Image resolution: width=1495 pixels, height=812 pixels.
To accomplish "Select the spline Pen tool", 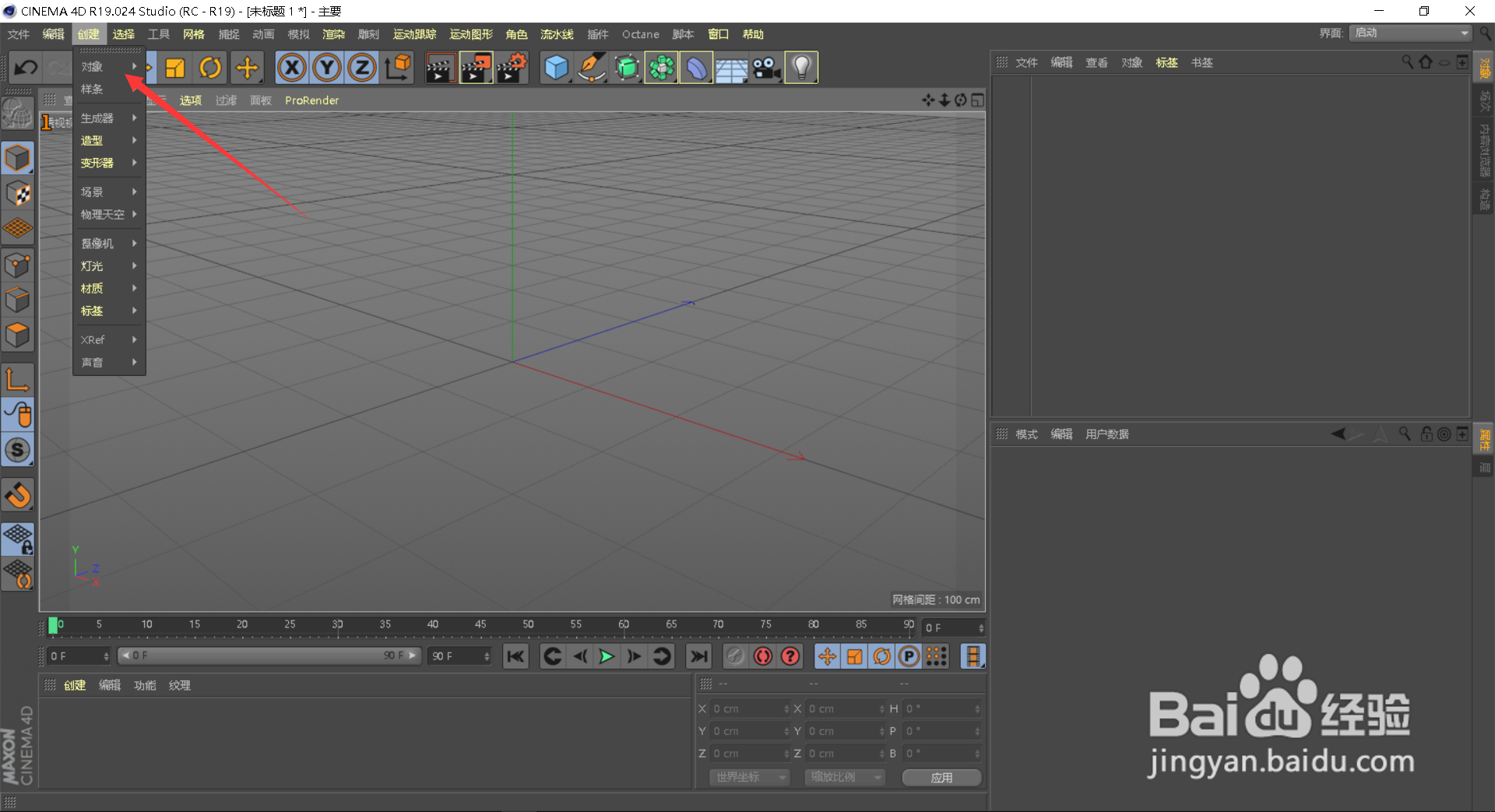I will [592, 68].
